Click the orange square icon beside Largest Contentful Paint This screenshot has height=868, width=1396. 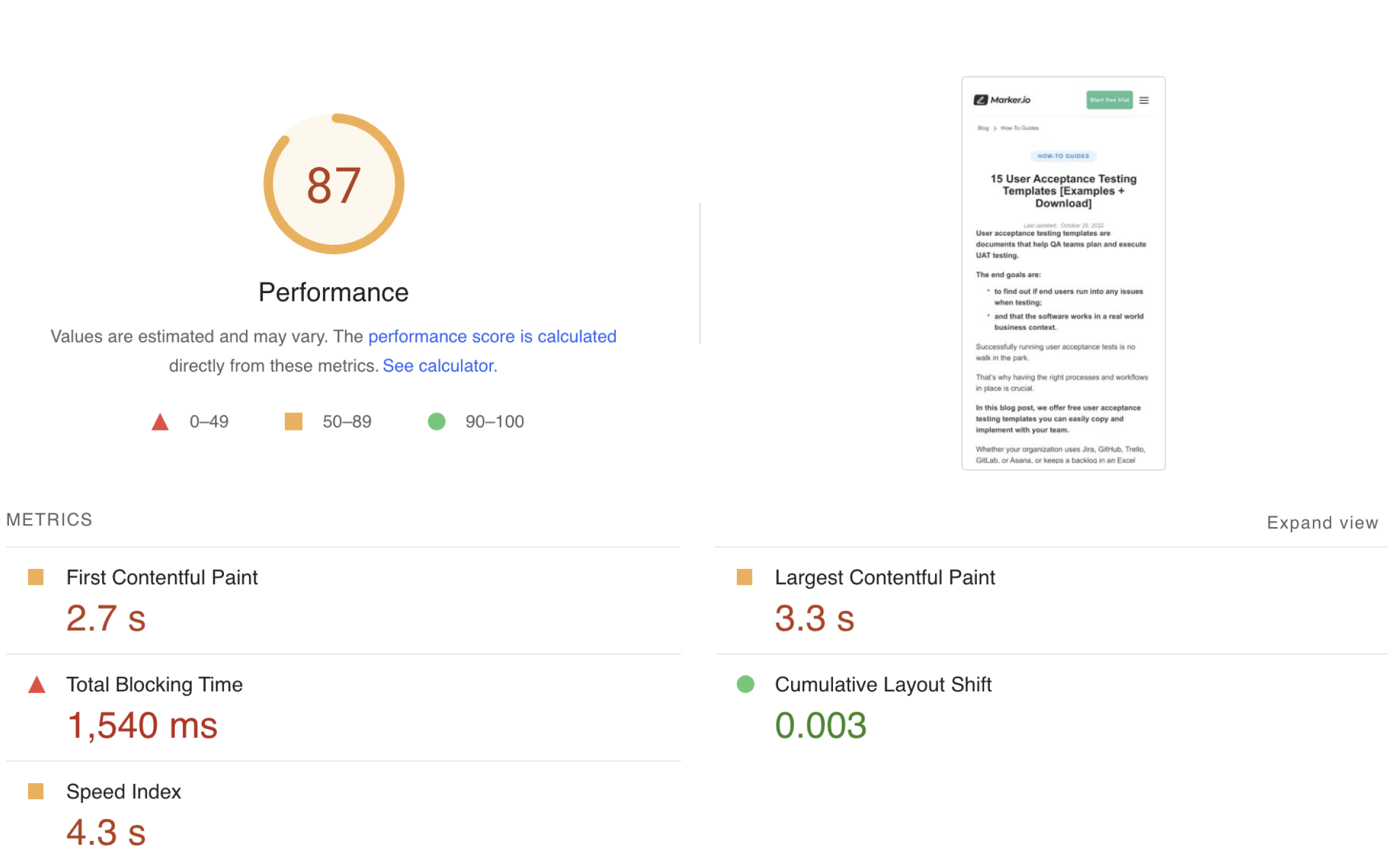(745, 577)
